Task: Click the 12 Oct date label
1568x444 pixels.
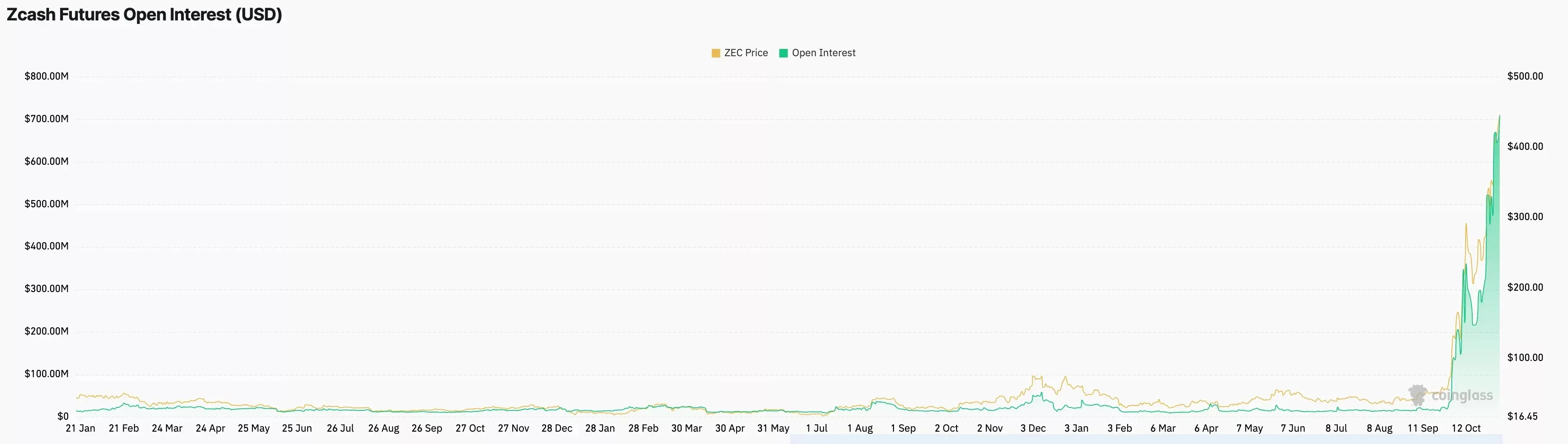Action: [x=1466, y=428]
